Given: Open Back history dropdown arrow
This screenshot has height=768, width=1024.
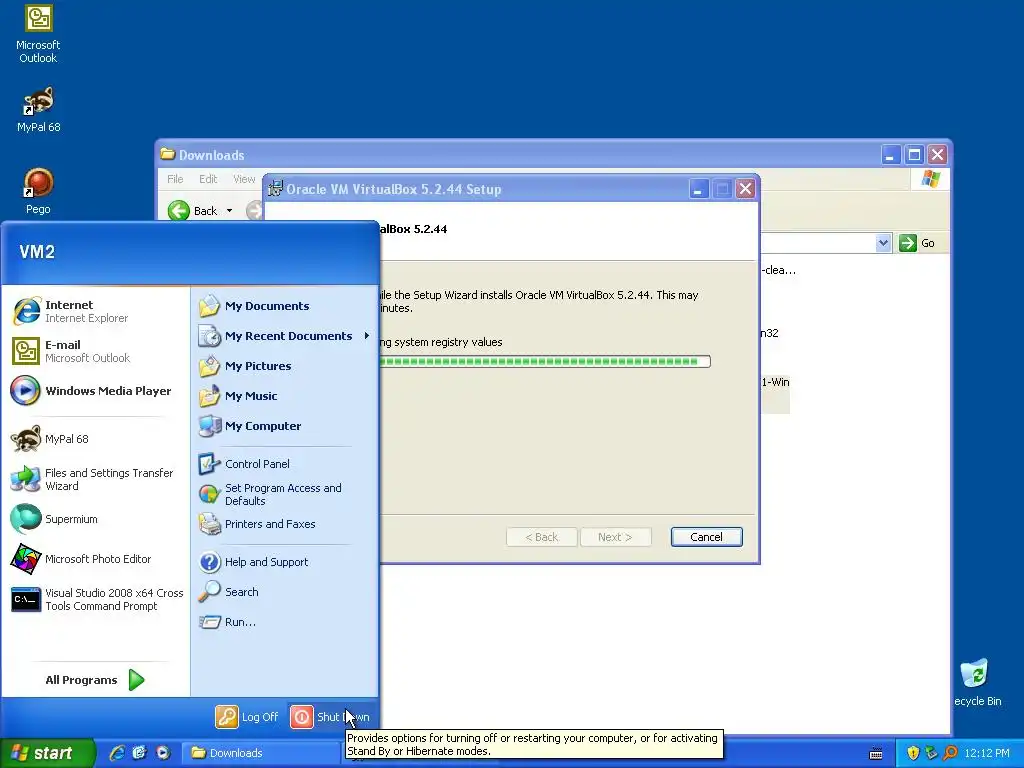Looking at the screenshot, I should click(229, 210).
